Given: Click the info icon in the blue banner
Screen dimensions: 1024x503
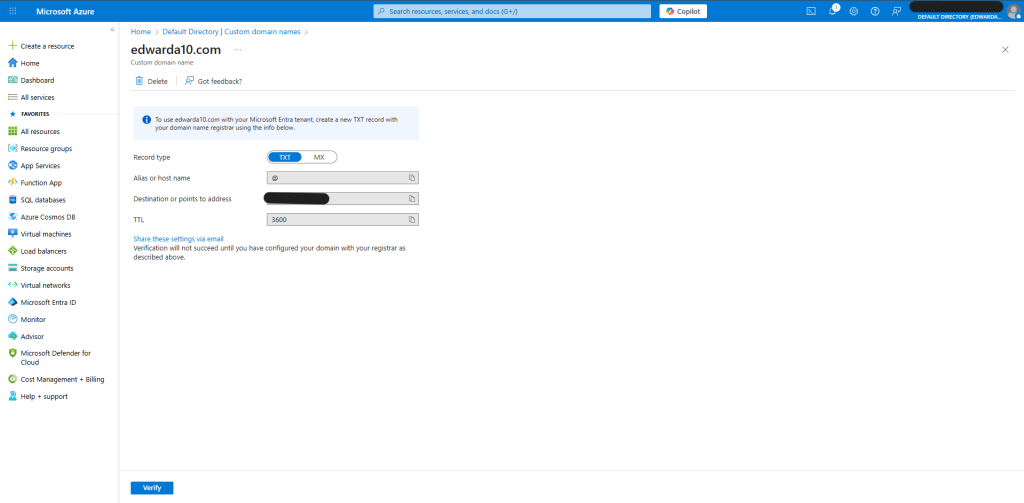Looking at the screenshot, I should [146, 120].
